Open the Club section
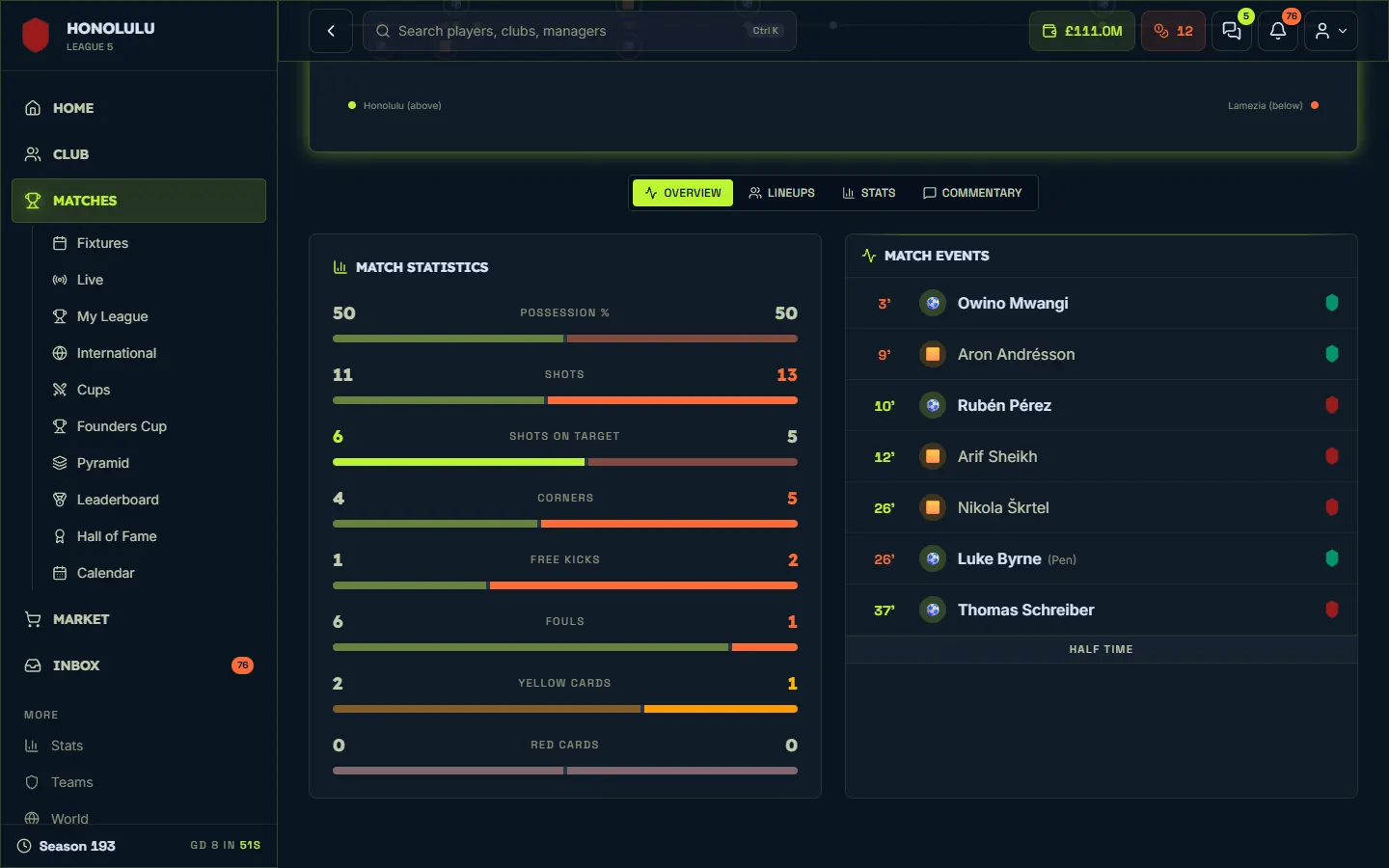The height and width of the screenshot is (868, 1389). point(139,154)
